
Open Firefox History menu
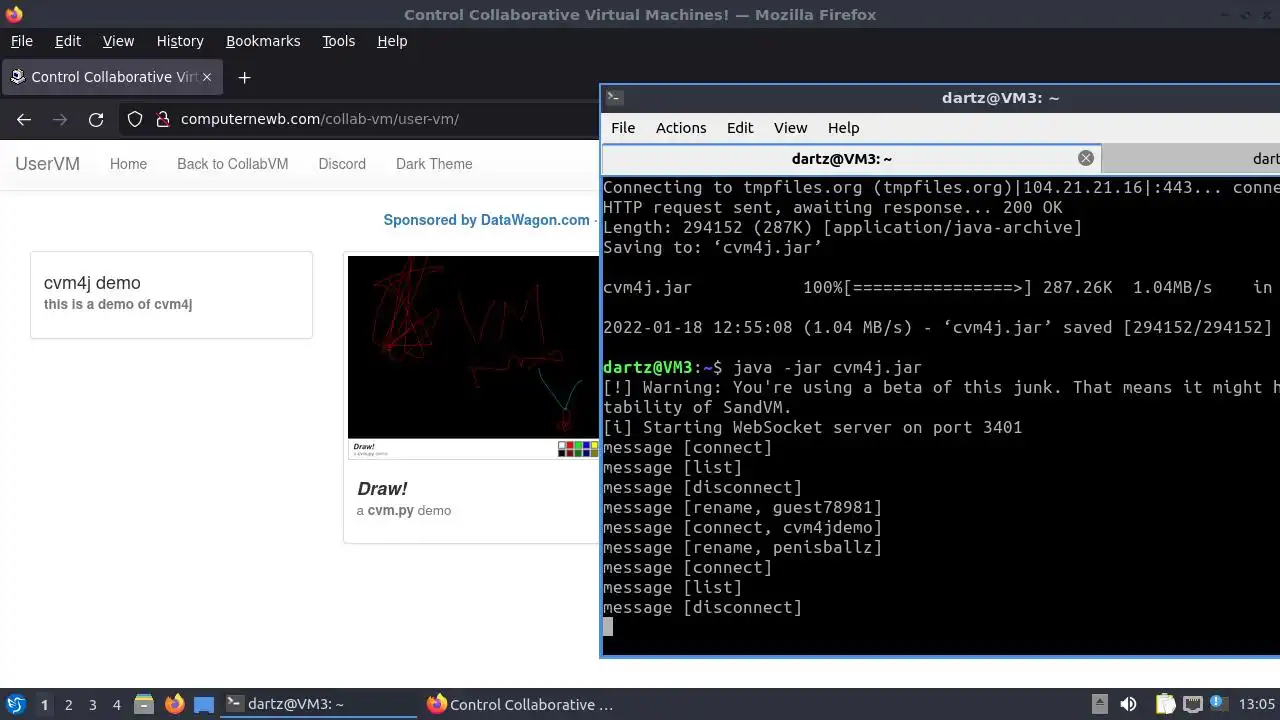click(180, 41)
